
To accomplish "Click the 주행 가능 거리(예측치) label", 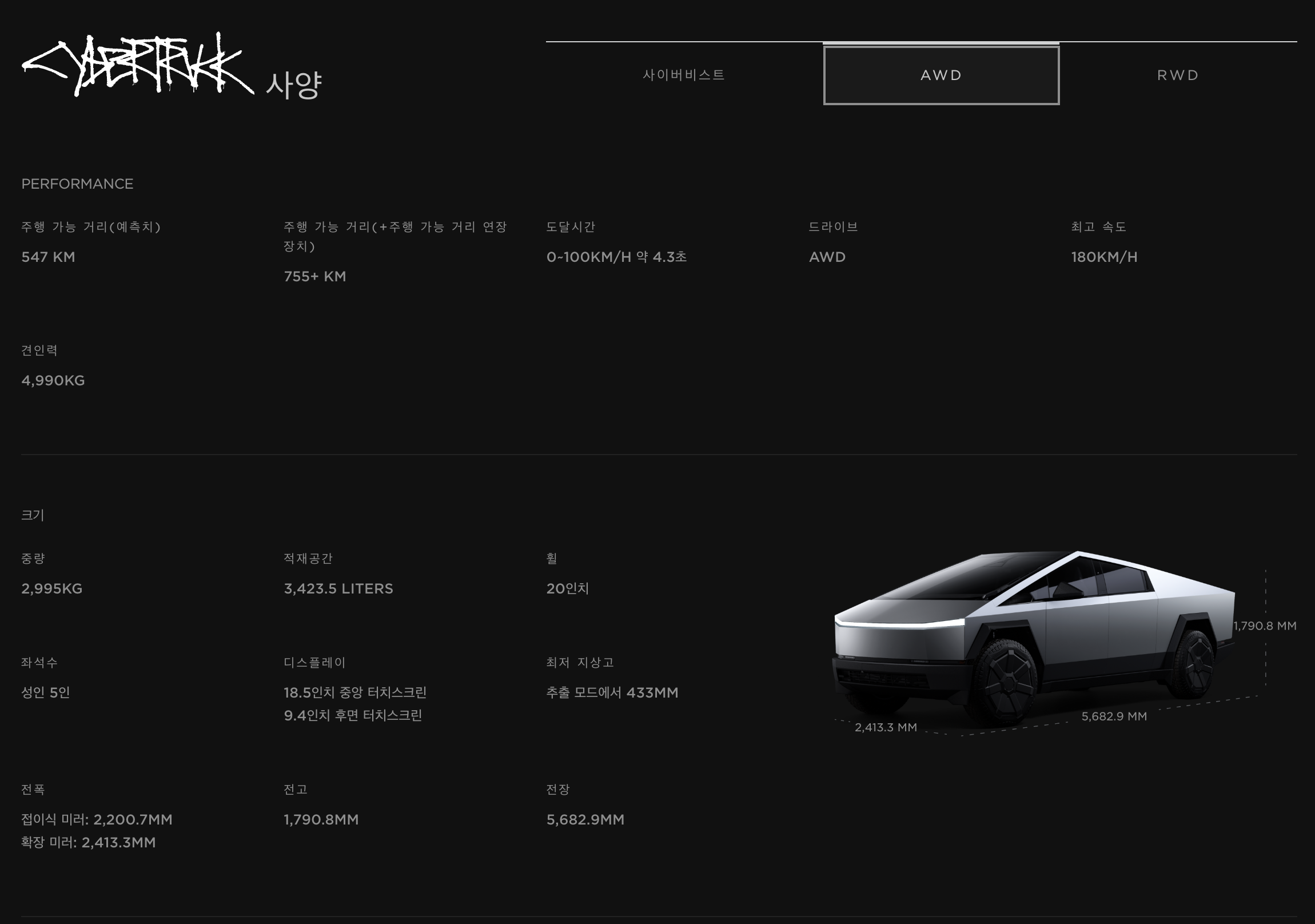I will (x=91, y=227).
